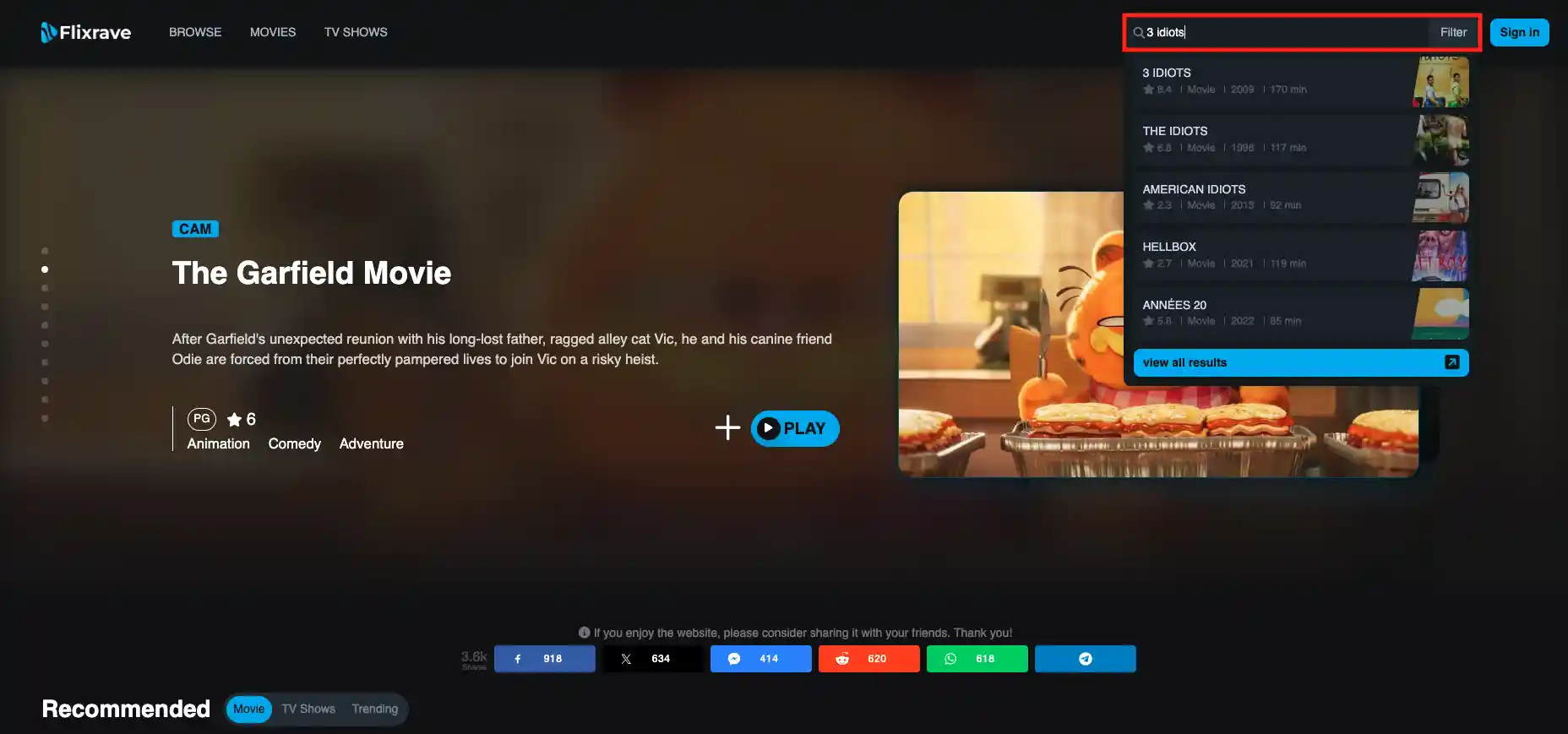Share on Reddit button

point(869,659)
